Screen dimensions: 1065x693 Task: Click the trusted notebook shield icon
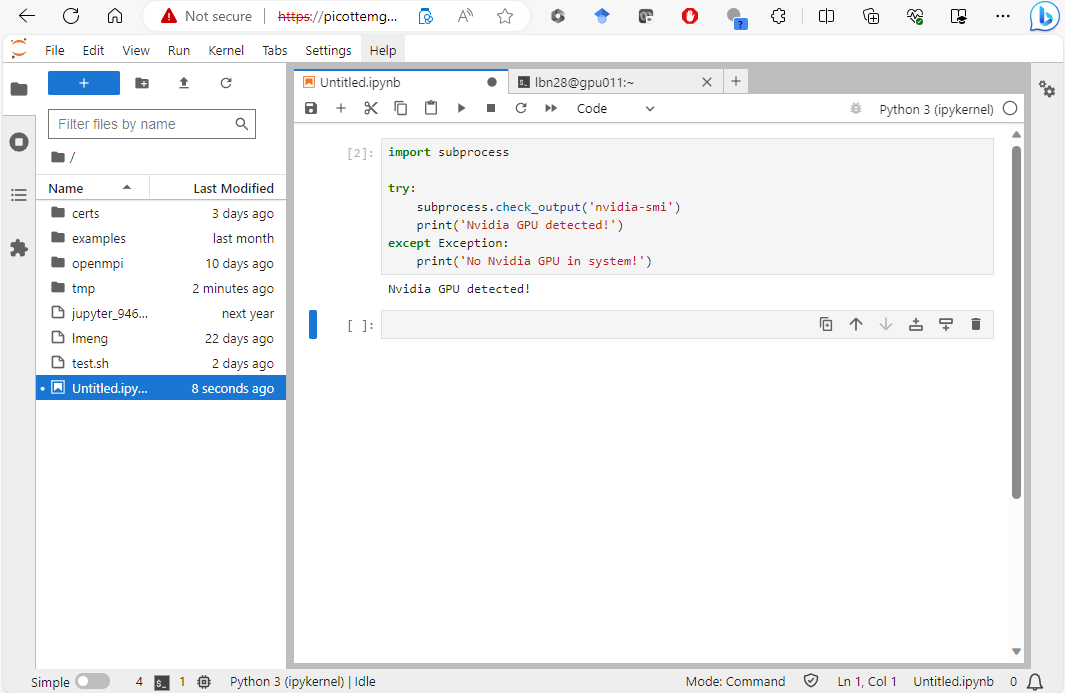(810, 681)
